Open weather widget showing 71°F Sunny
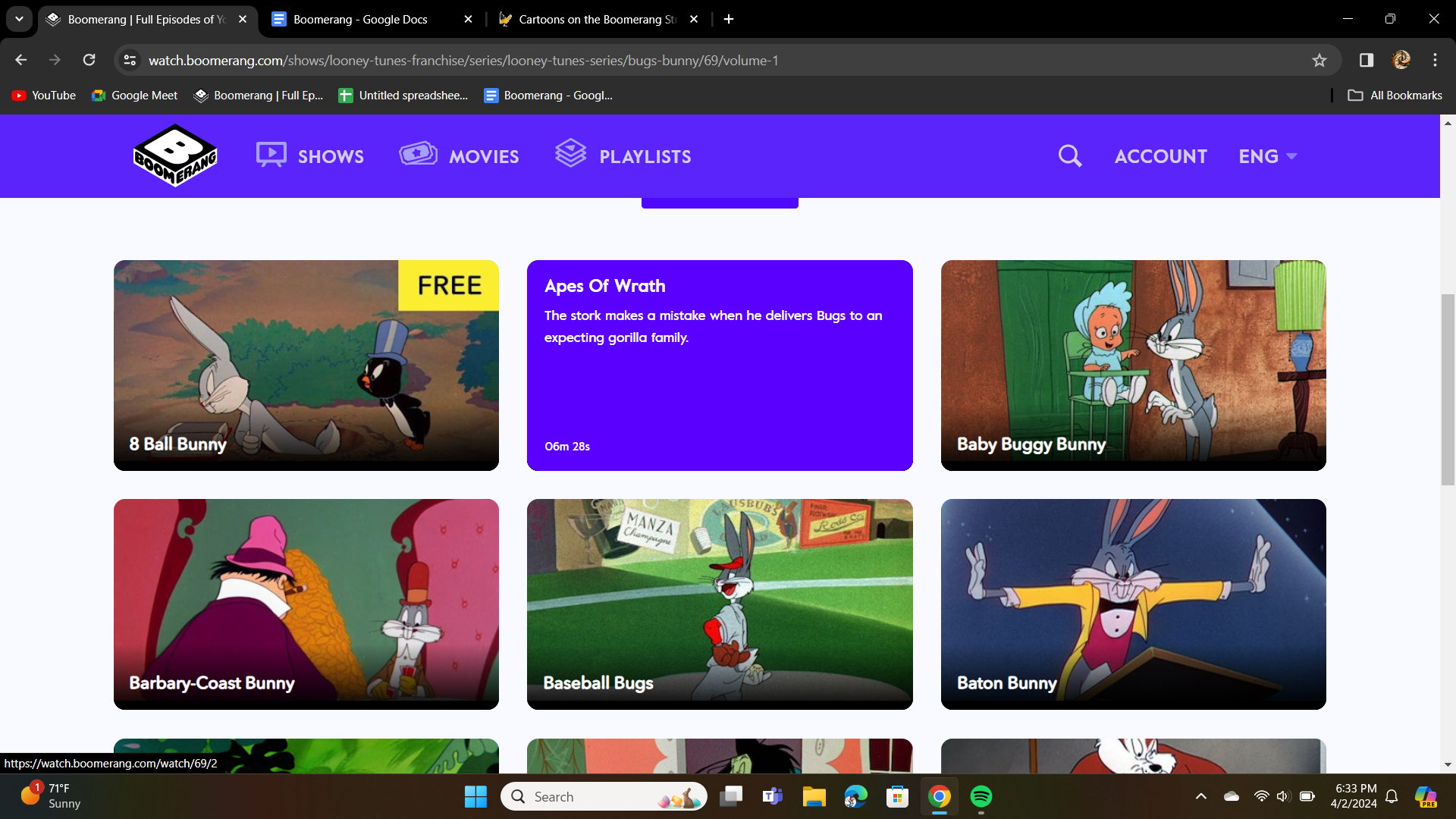Image resolution: width=1456 pixels, height=819 pixels. coord(52,796)
